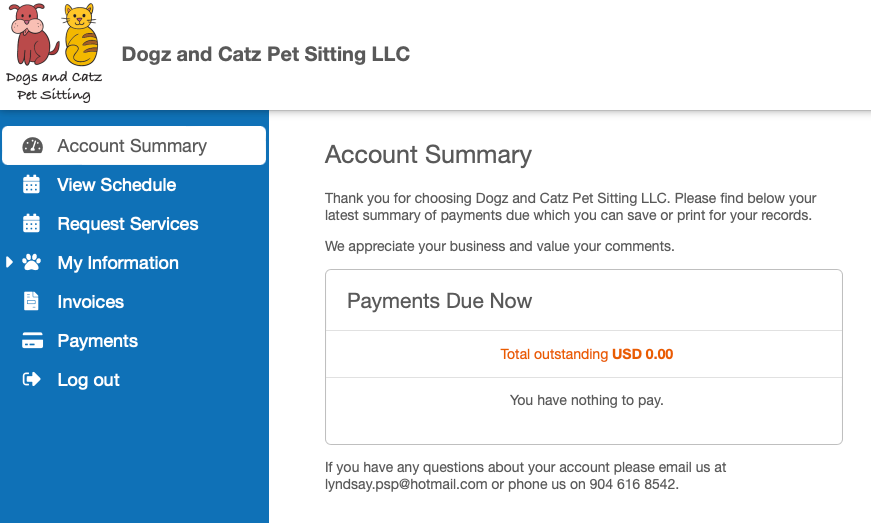Click the calendar icon next to View Schedule
This screenshot has height=523, width=871.
click(x=31, y=184)
